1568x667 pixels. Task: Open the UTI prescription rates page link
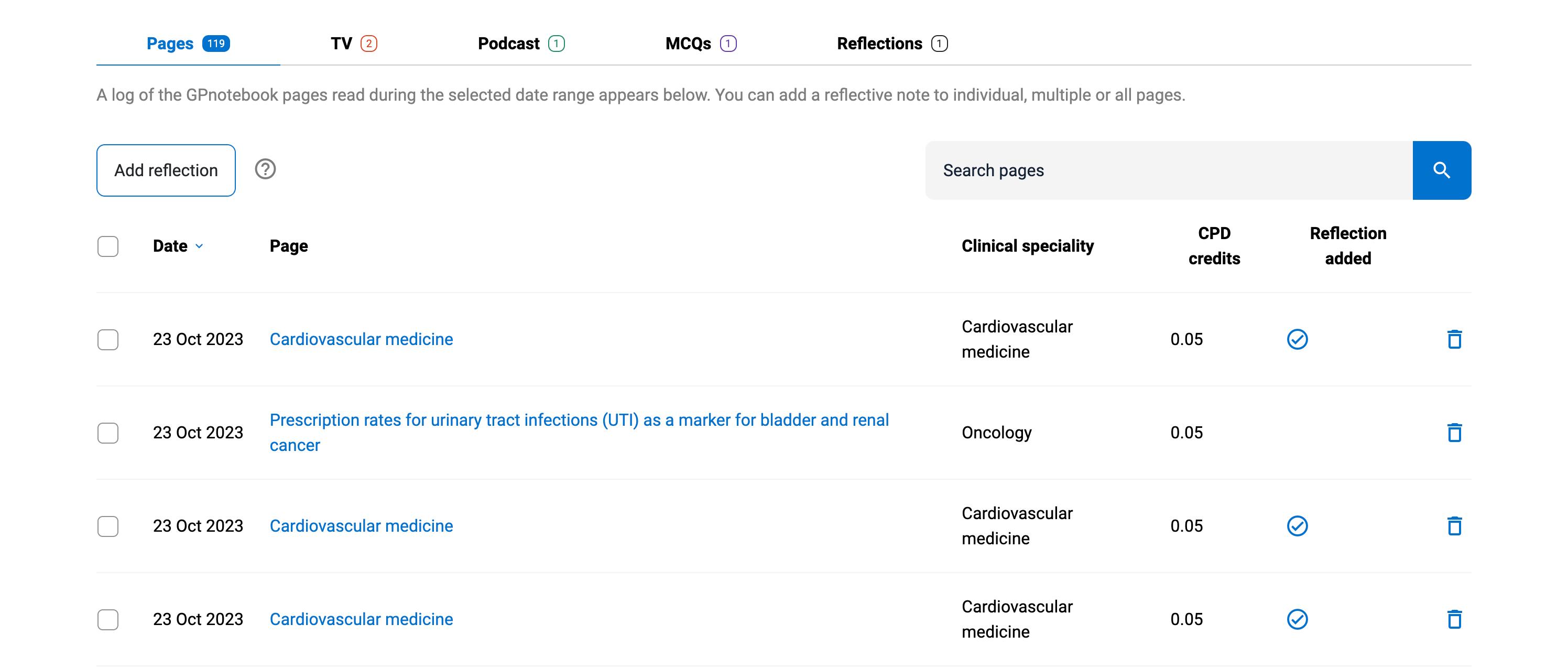click(x=578, y=421)
